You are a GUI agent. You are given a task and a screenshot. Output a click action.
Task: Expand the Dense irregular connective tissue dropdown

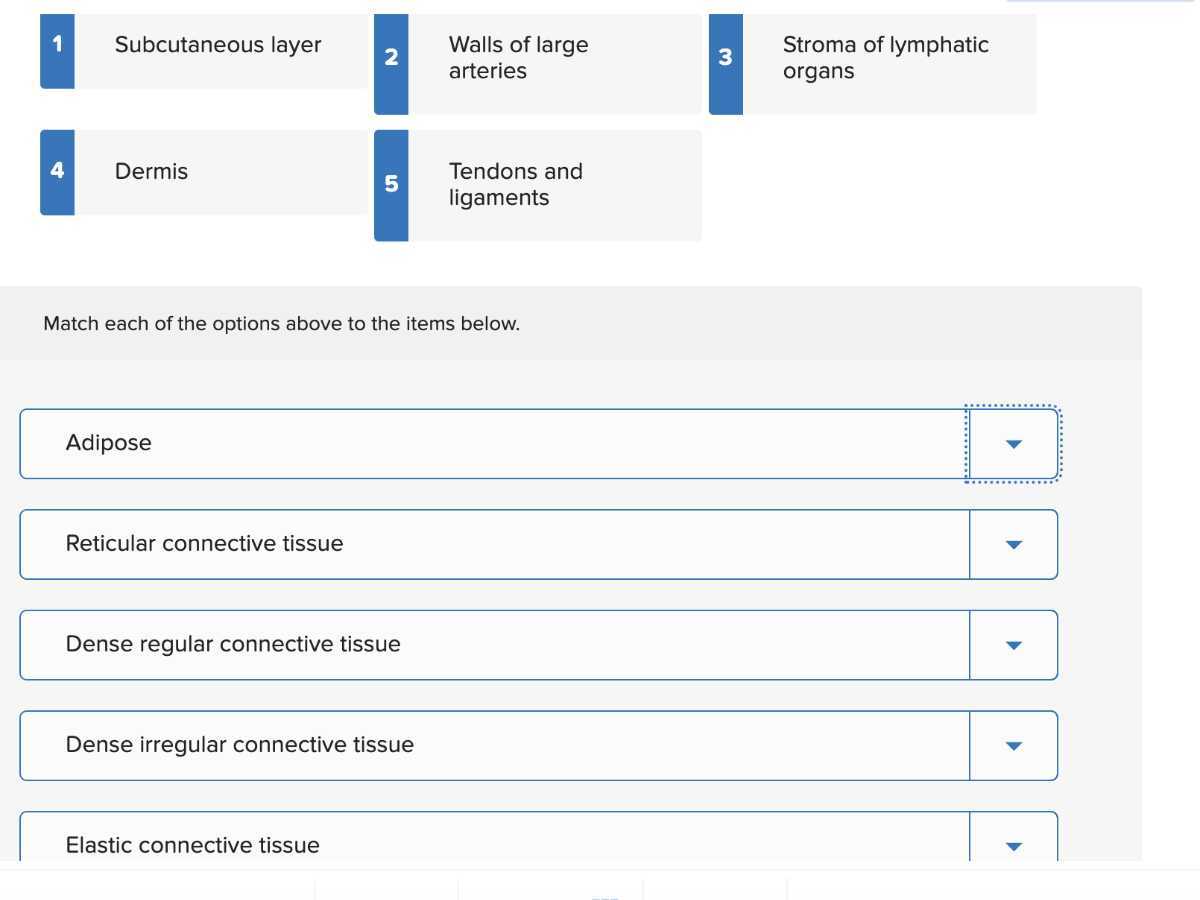(x=1013, y=746)
